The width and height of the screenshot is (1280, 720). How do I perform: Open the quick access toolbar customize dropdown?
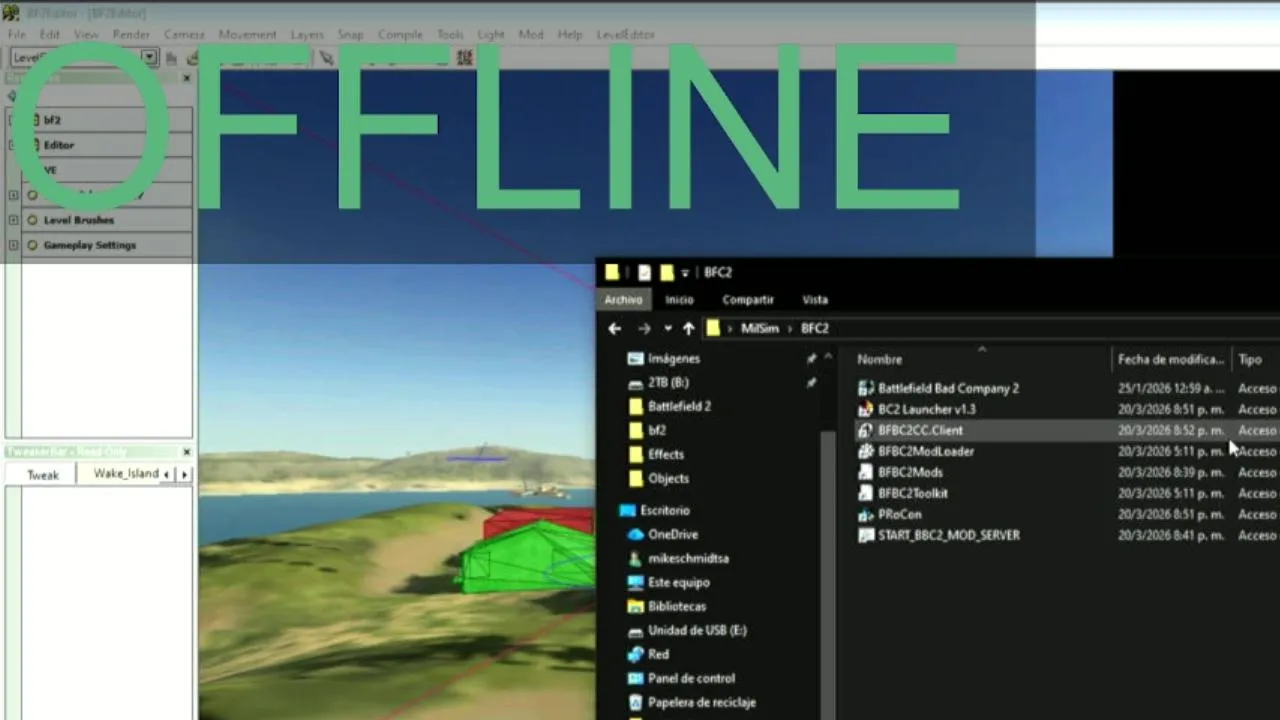(685, 272)
